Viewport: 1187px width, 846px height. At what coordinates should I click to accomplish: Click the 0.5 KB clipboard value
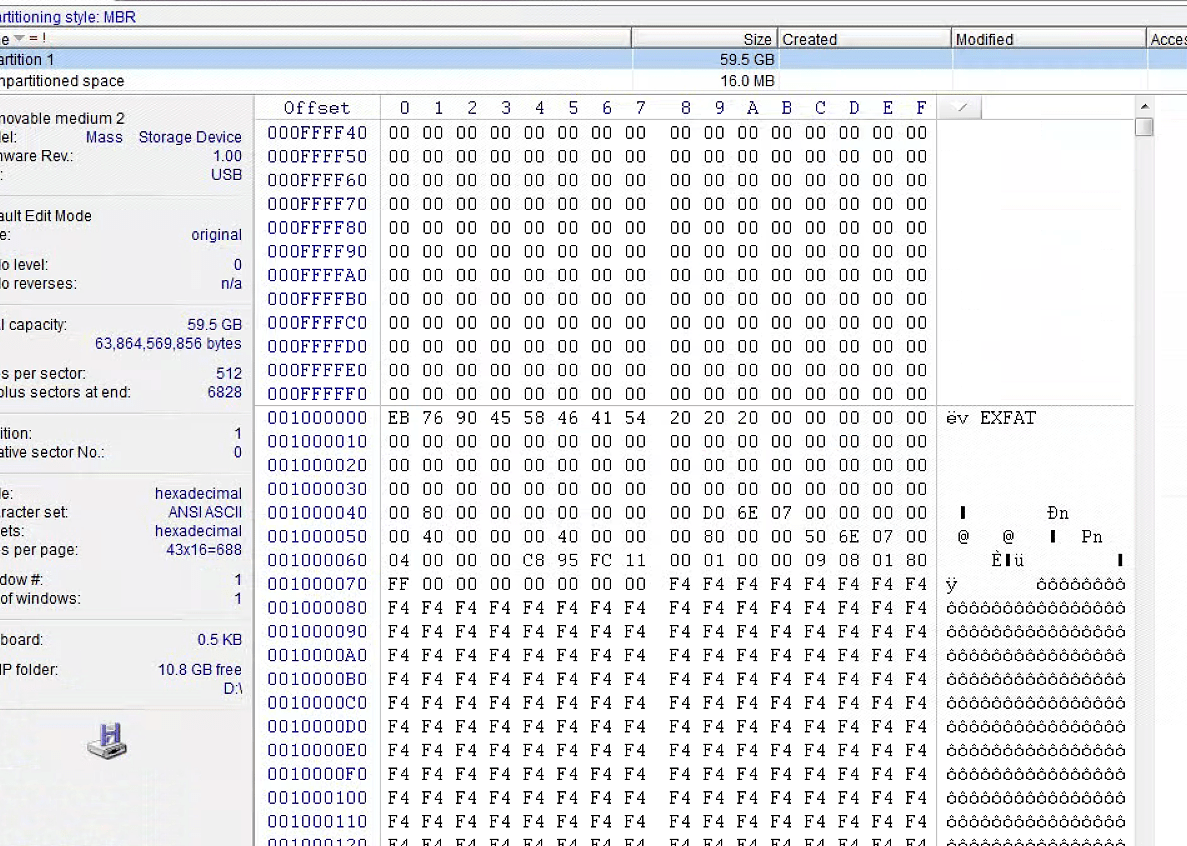[x=220, y=640]
